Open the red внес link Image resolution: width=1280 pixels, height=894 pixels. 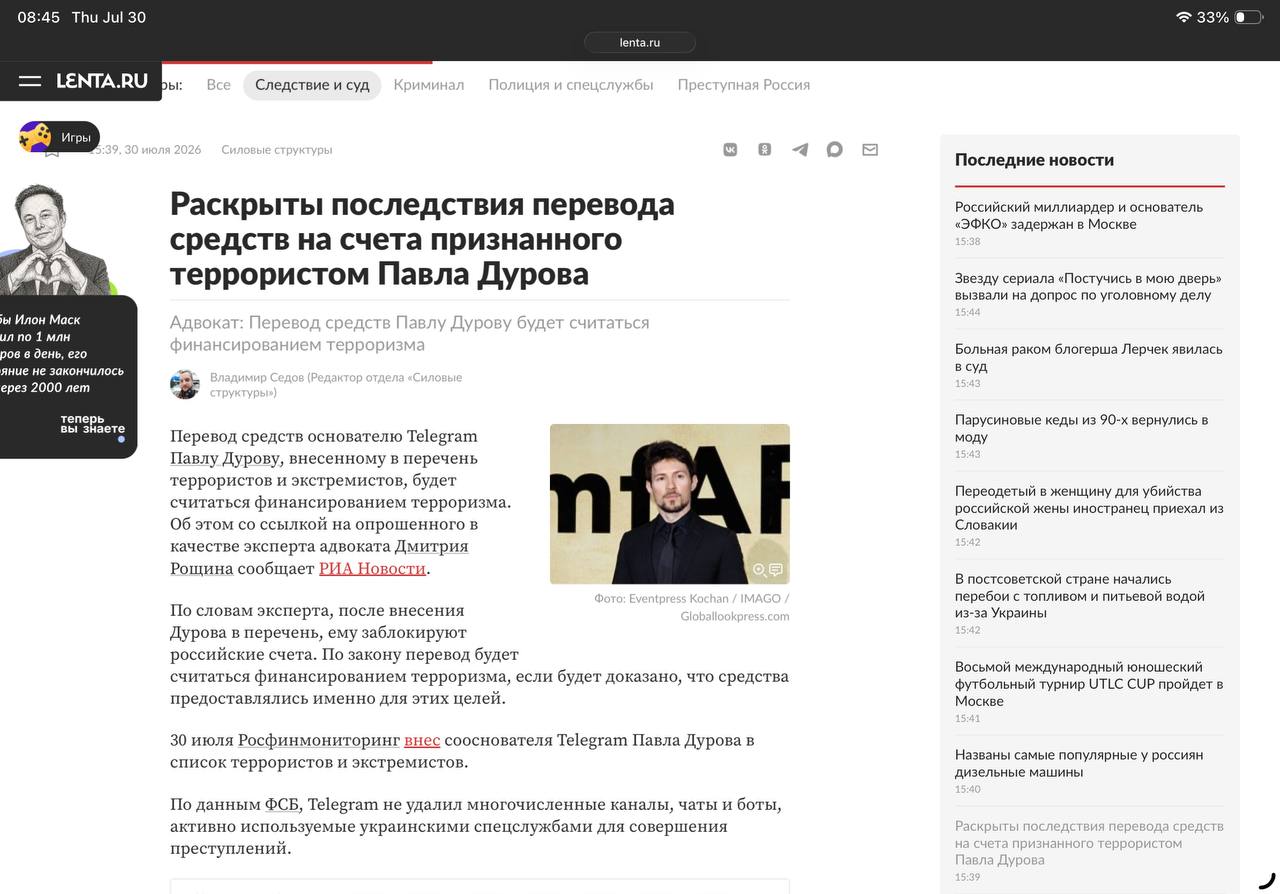coord(422,740)
